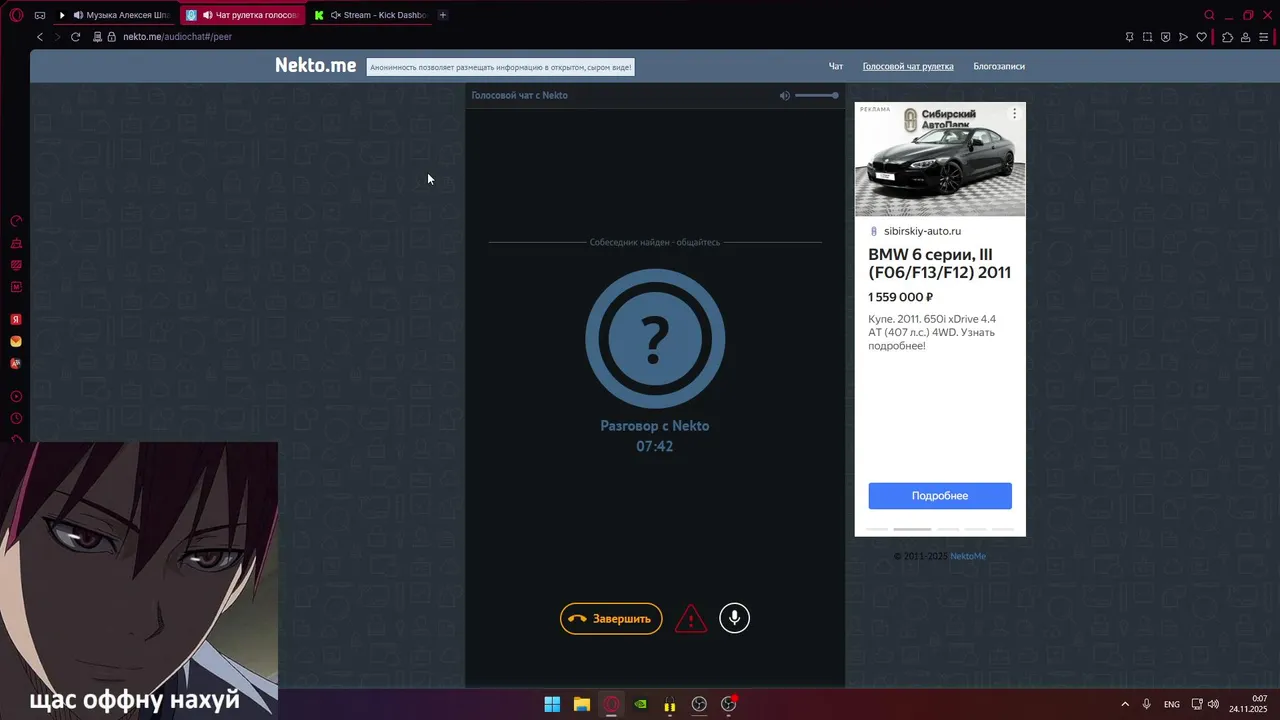This screenshot has width=1280, height=720.
Task: Open browser tab search magnifier icon
Action: 1209,15
